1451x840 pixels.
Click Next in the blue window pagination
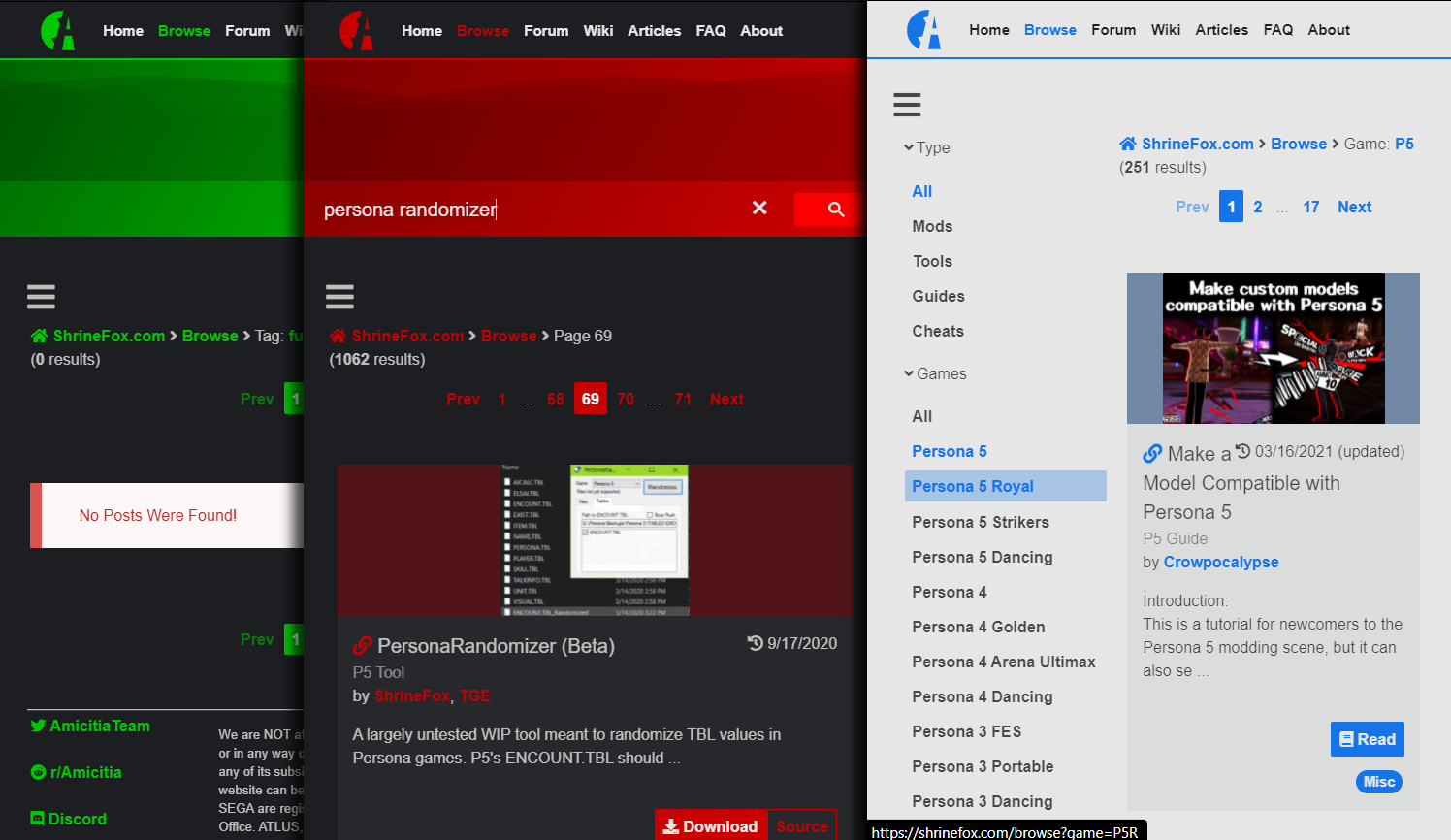(x=1354, y=207)
